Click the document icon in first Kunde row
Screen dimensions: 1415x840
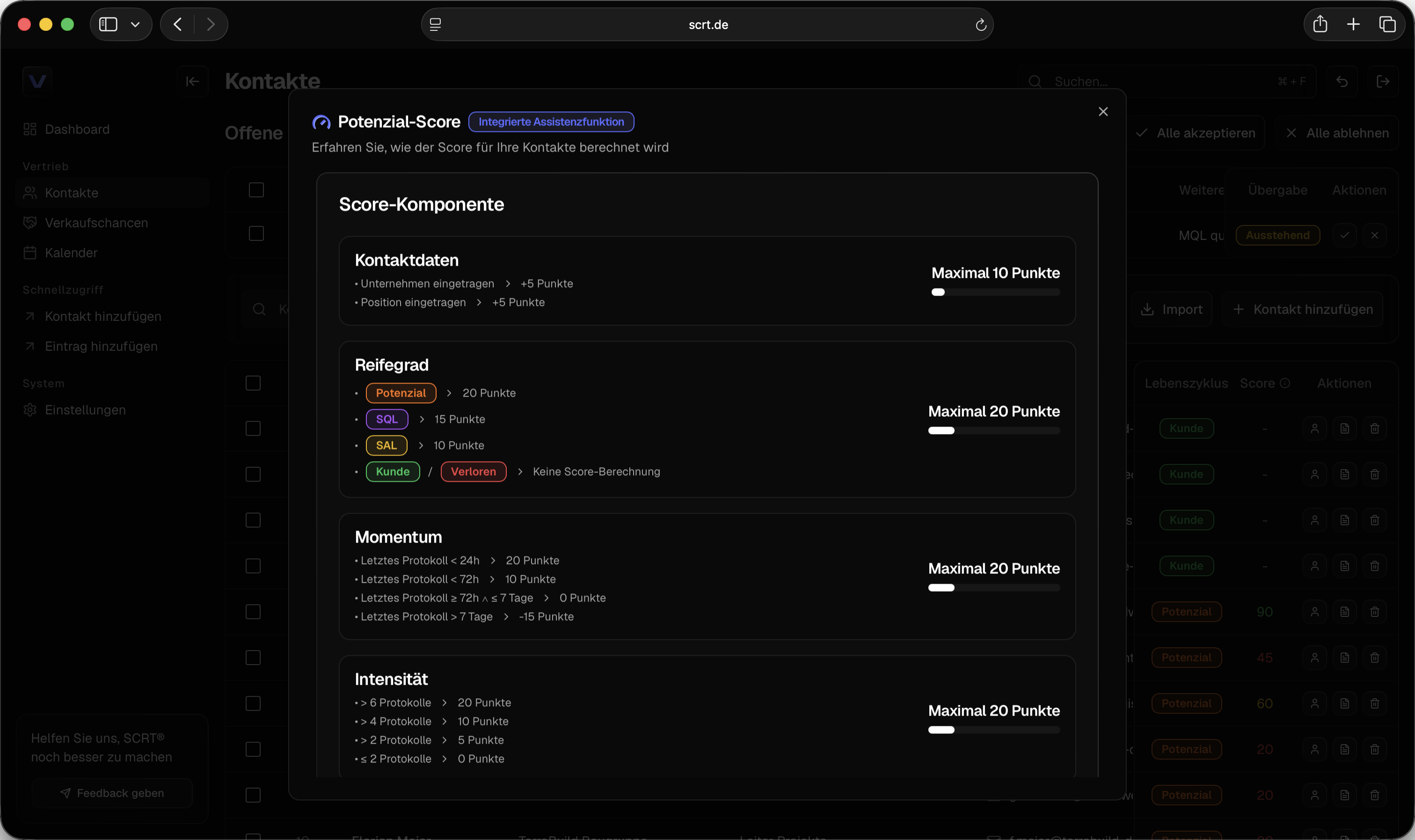coord(1345,428)
